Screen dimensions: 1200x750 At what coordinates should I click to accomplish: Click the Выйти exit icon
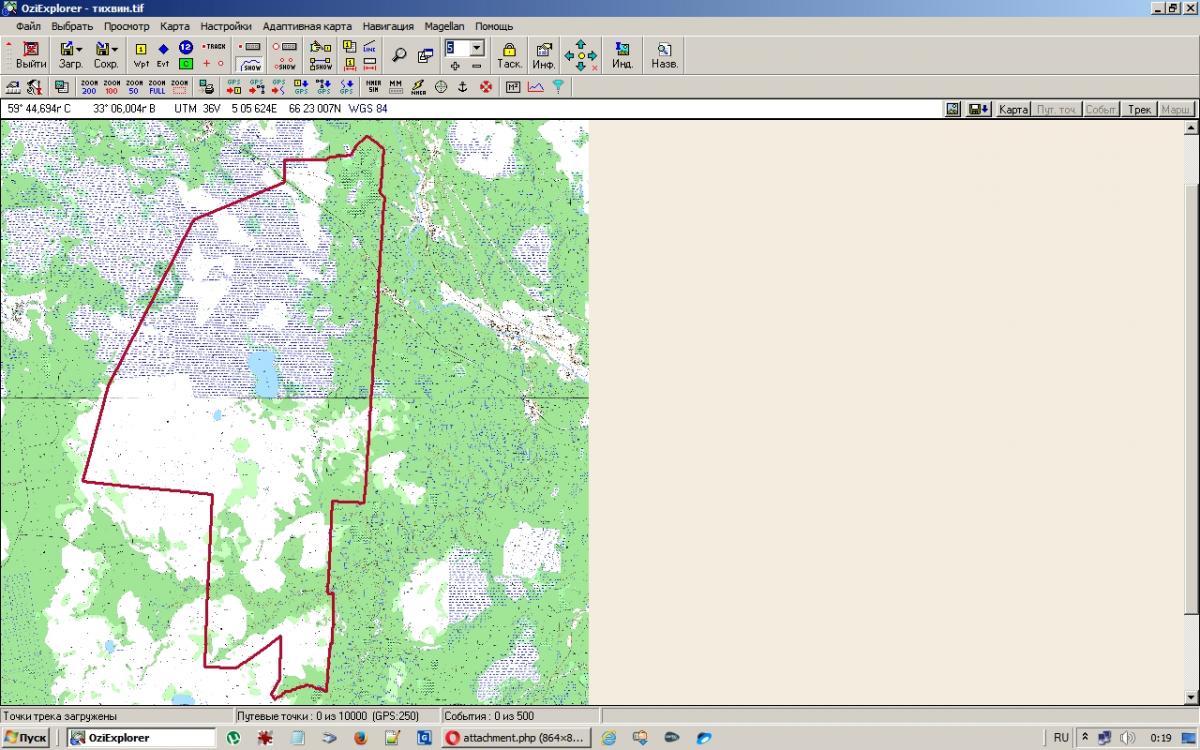(31, 54)
